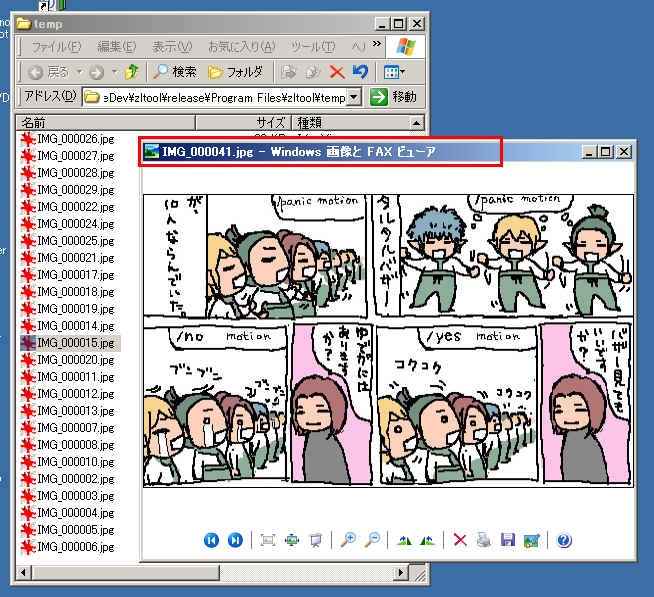The height and width of the screenshot is (597, 654).
Task: Select file IMG_000022.jpg
Action: coord(68,207)
